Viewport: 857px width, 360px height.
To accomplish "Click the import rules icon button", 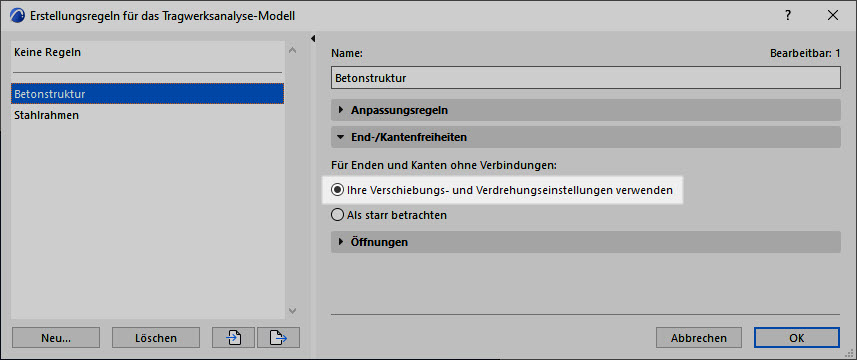I will (233, 338).
